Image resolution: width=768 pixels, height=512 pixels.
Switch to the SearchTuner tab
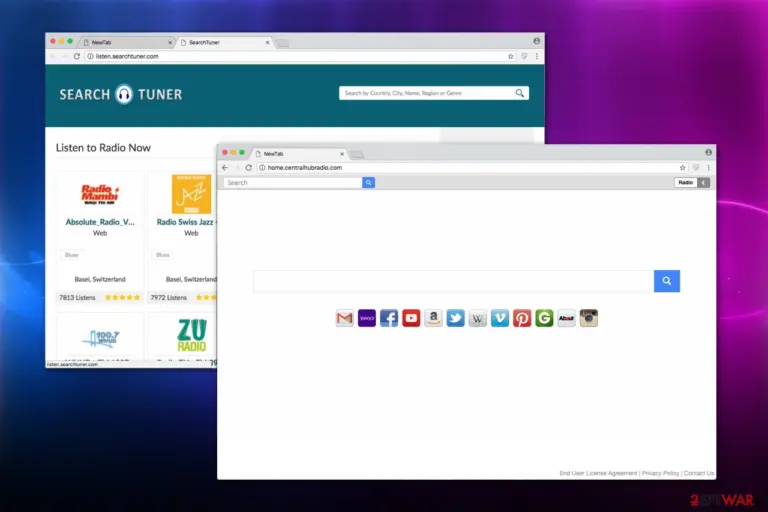tap(224, 43)
